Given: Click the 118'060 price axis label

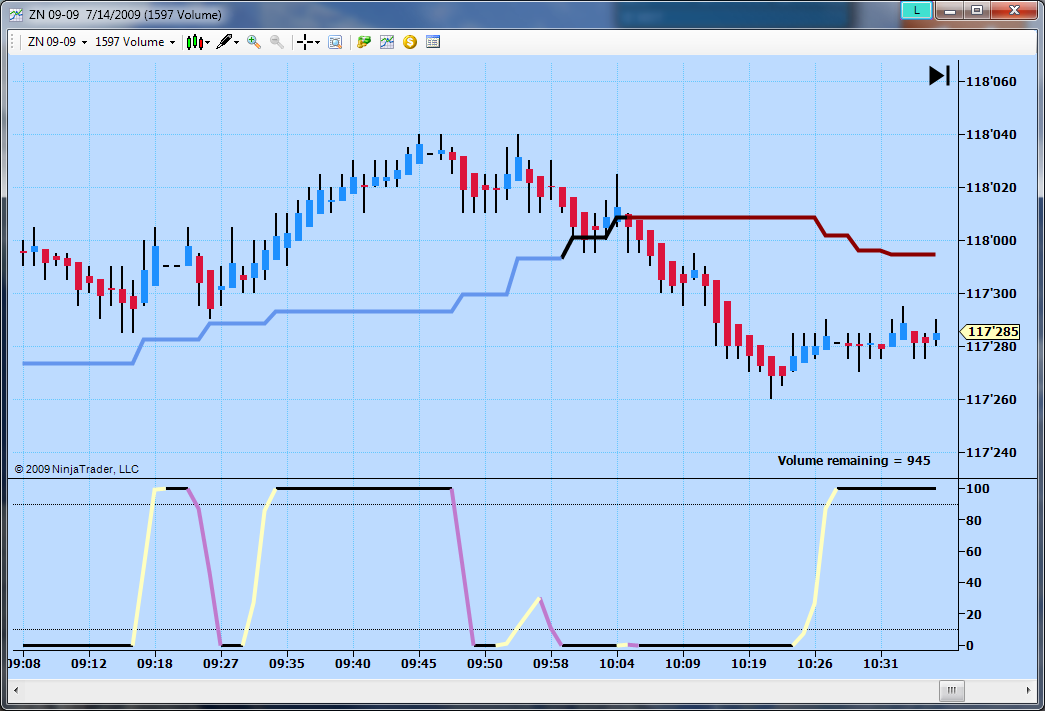Looking at the screenshot, I should 992,81.
